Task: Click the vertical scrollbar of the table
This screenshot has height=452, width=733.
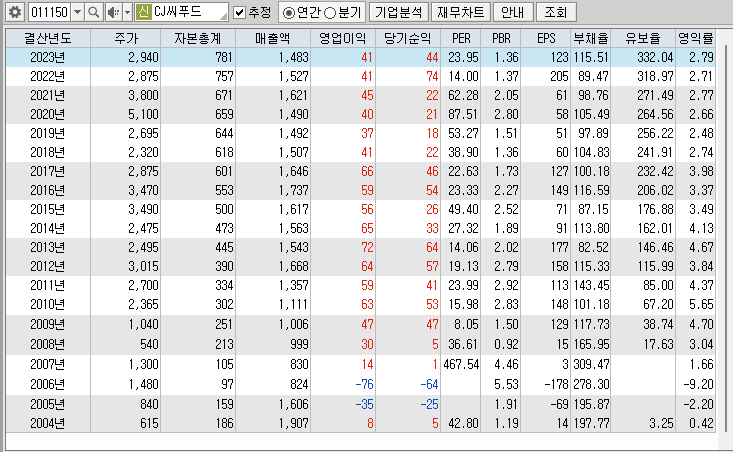Action: 726,238
